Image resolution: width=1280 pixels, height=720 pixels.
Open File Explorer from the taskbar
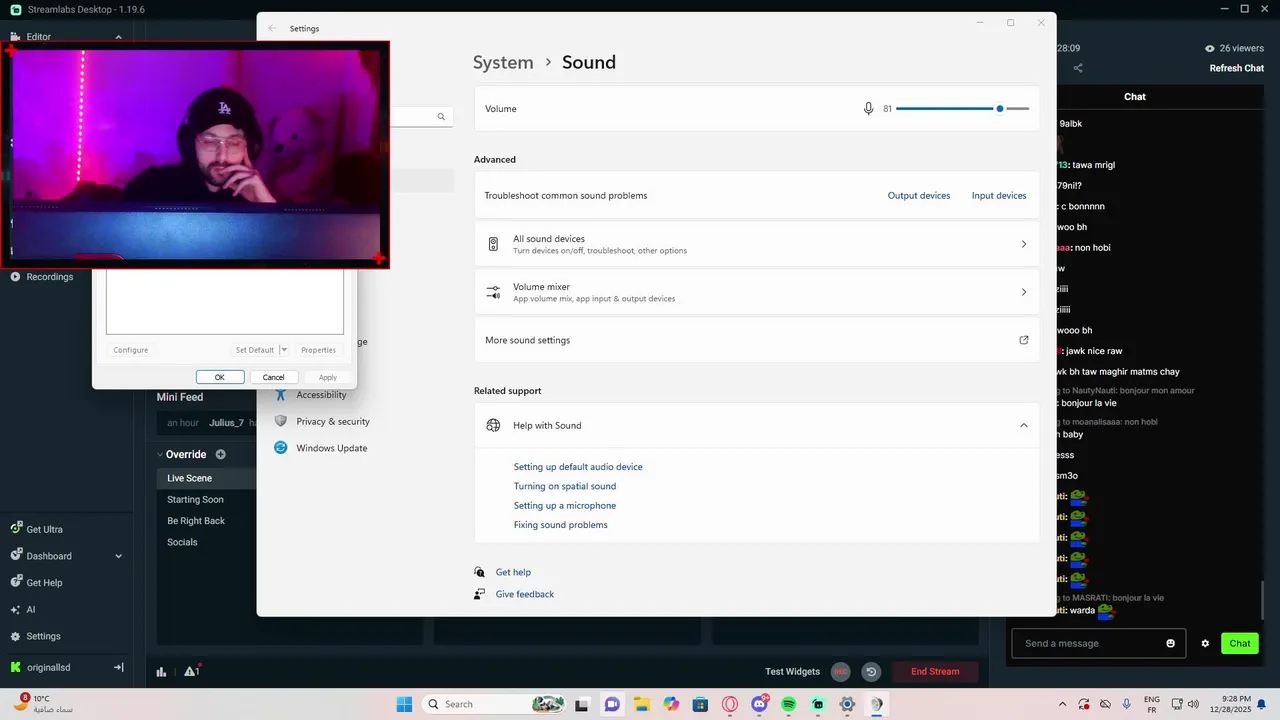pos(641,704)
